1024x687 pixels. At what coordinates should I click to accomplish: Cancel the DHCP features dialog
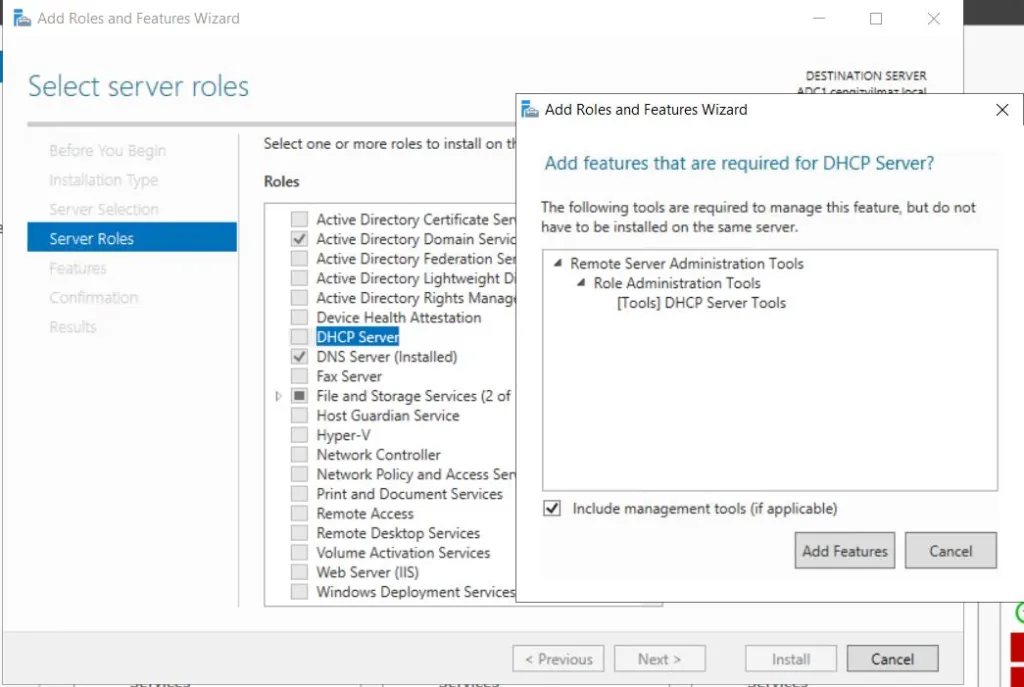click(950, 551)
